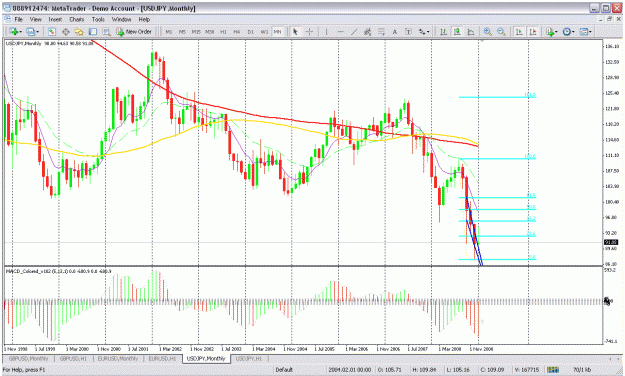The image size is (625, 376).
Task: Activate the MN monthly timeframe button
Action: pyautogui.click(x=277, y=31)
